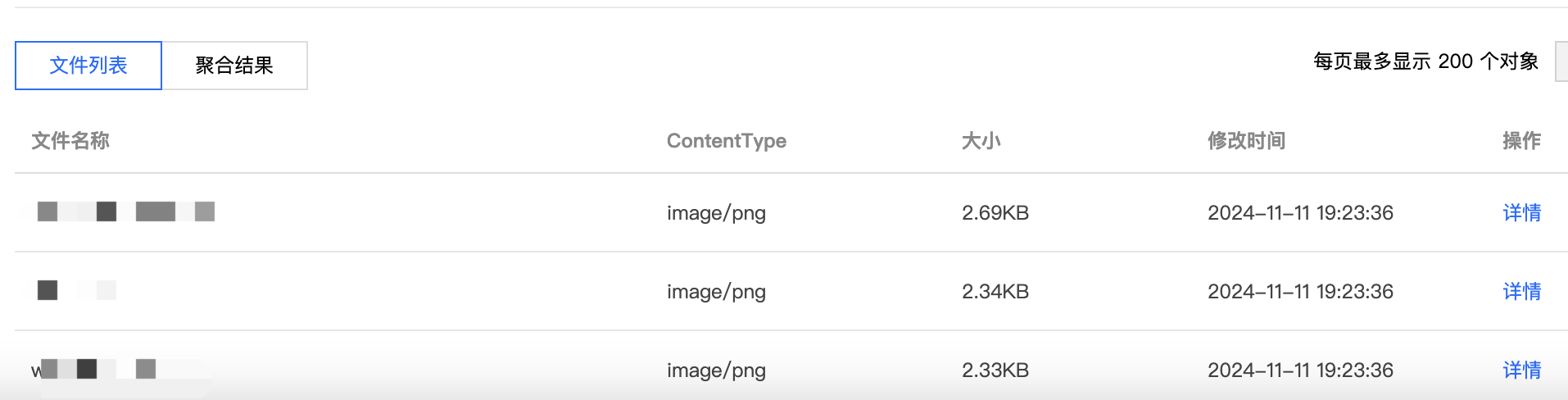Click the modified time of the 2.34KB file
This screenshot has width=1568, height=400.
point(1300,292)
